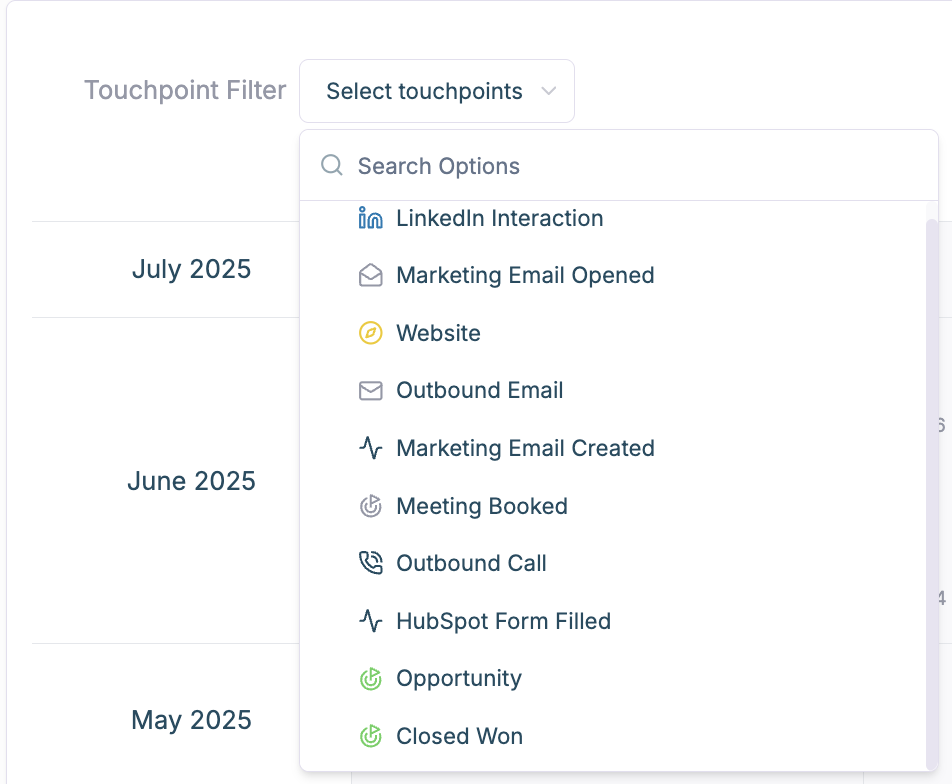Click the yellow compass Website icon
Viewport: 952px width, 784px height.
click(x=370, y=333)
